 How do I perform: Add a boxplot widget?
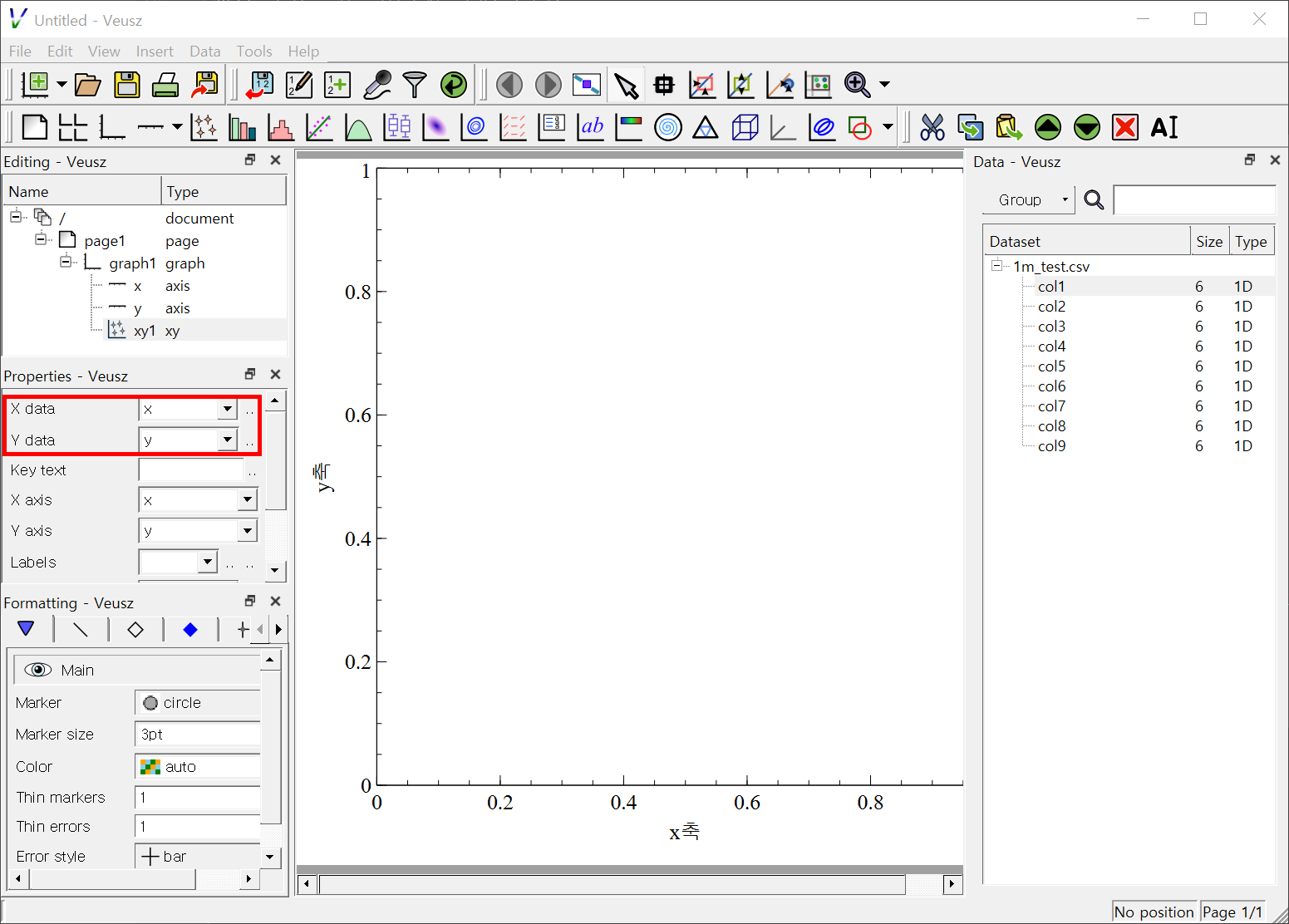coord(397,127)
